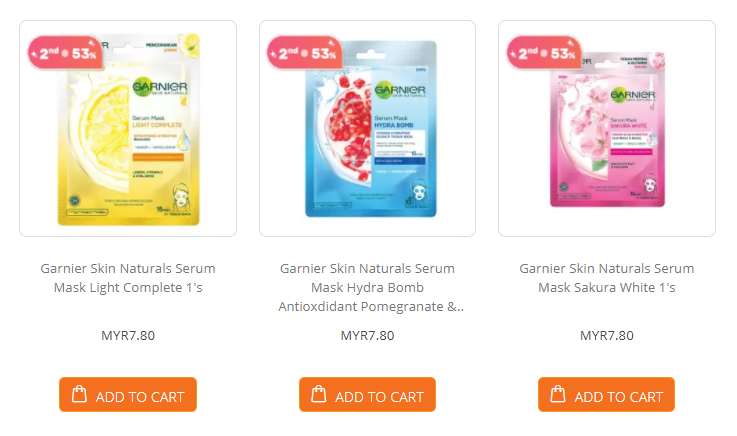
Task: Add Hydra Bomb serum mask to cart
Action: tap(367, 395)
